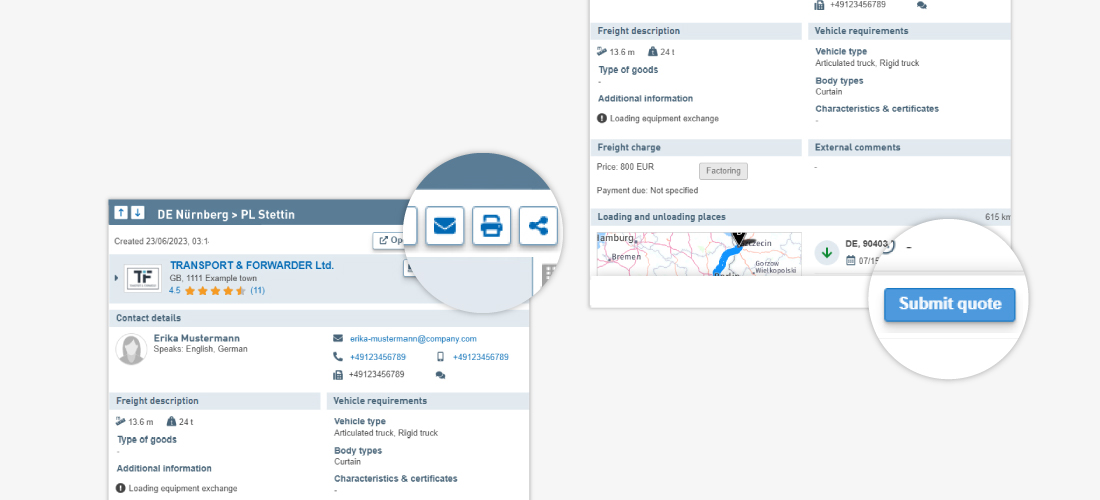Click the (11) ratings count link

(x=257, y=291)
